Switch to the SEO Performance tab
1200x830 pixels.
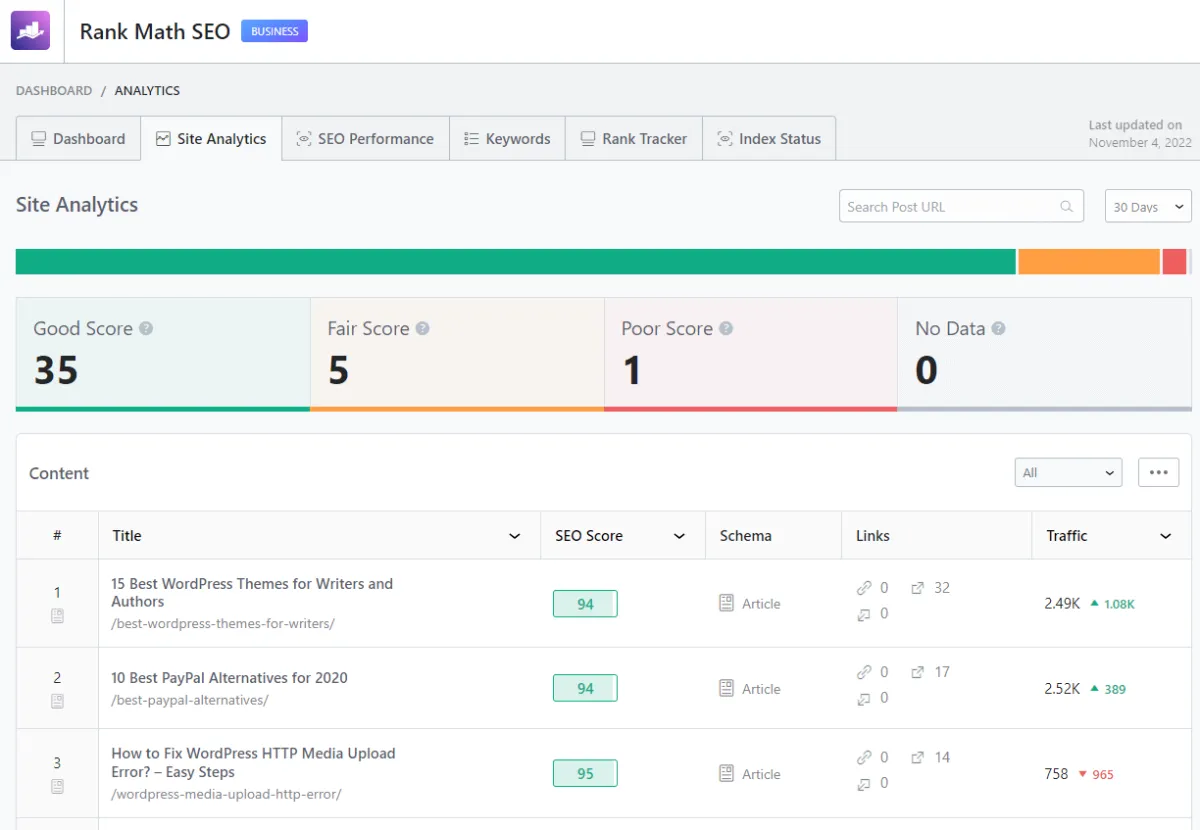tap(365, 139)
